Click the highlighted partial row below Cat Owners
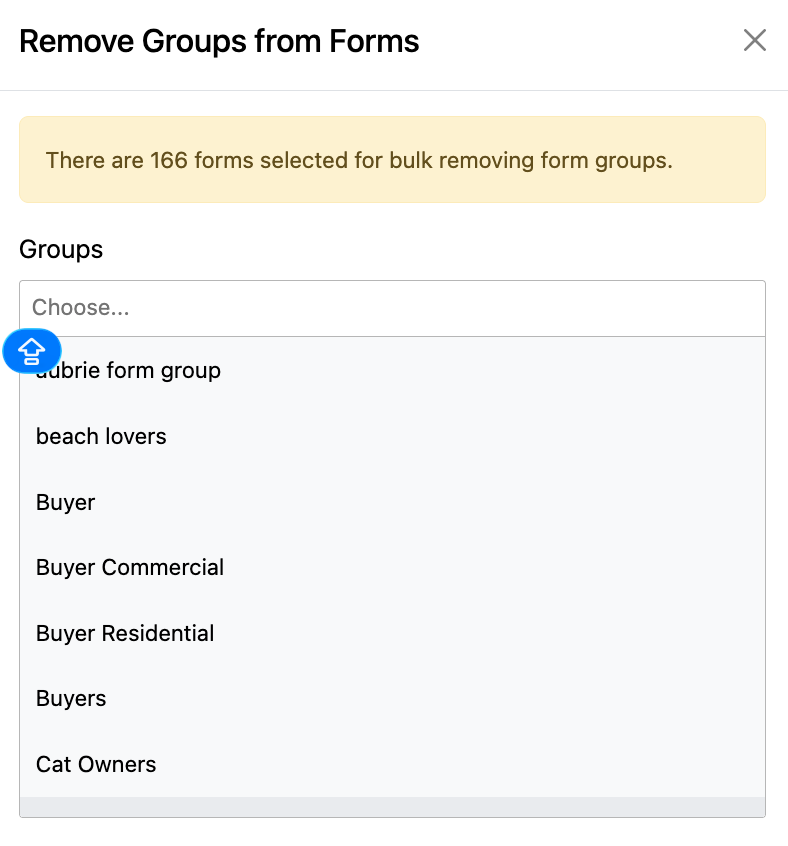Image resolution: width=788 pixels, height=846 pixels. (393, 807)
